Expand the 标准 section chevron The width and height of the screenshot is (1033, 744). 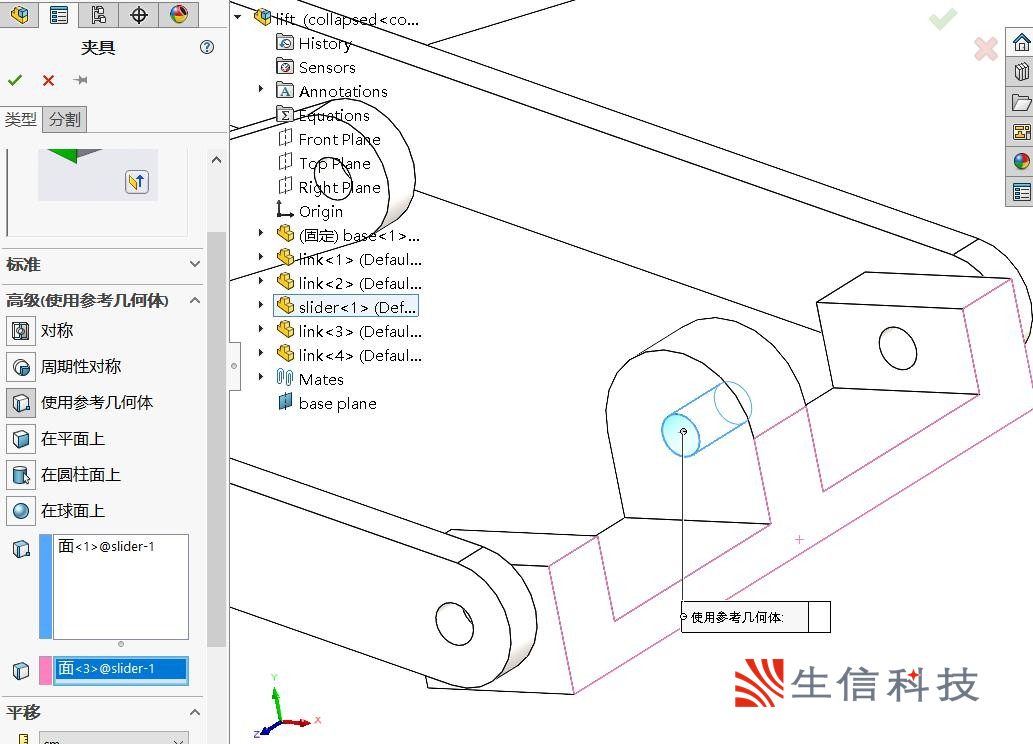[195, 264]
